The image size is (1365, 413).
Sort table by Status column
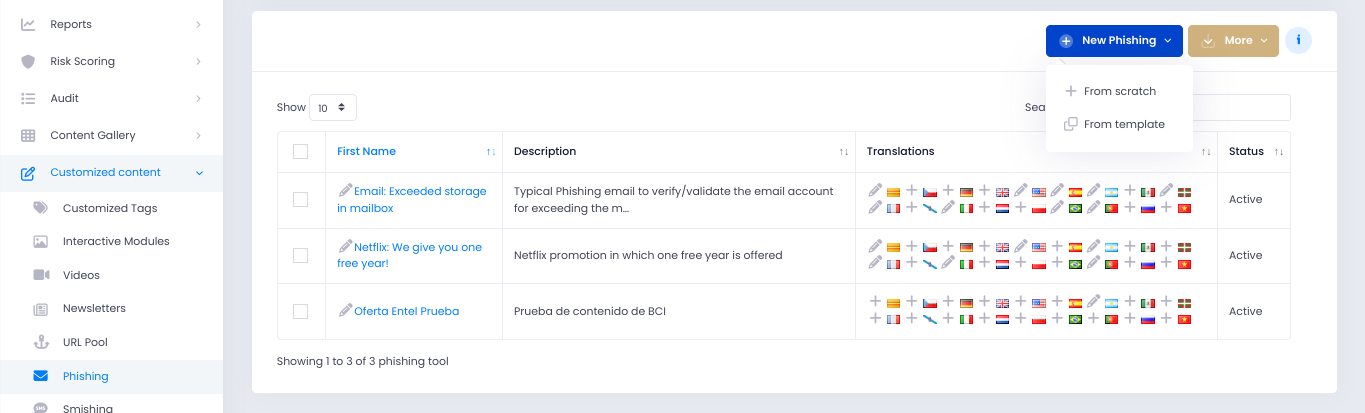point(1254,151)
